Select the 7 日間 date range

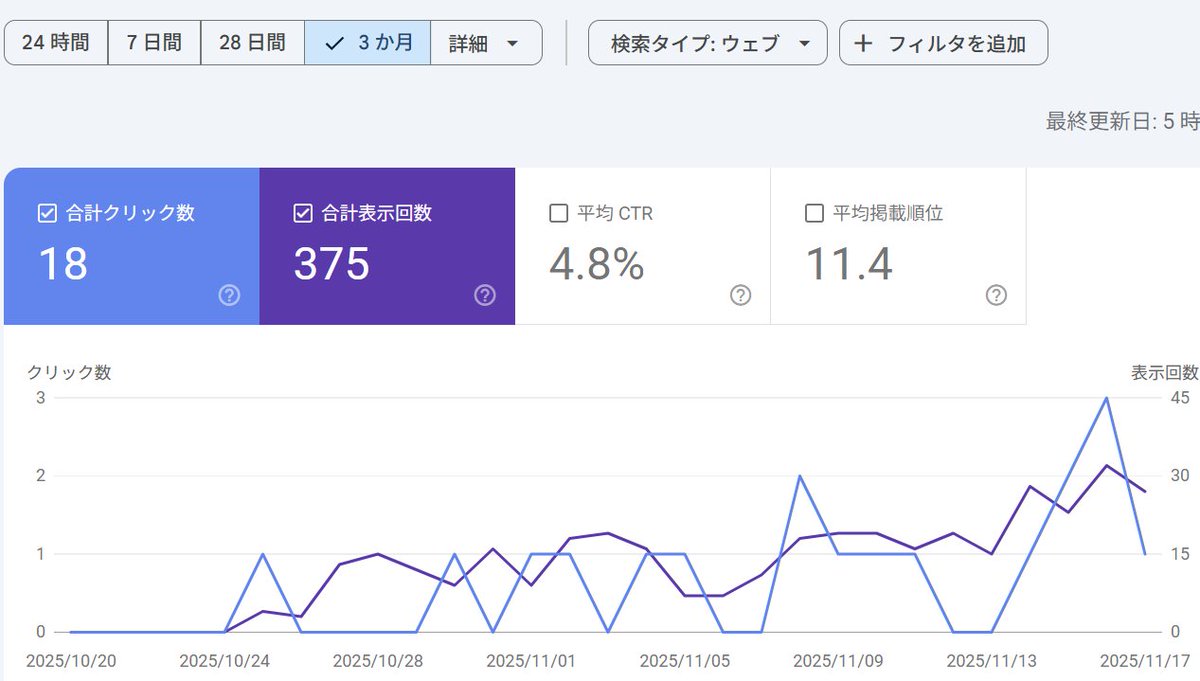154,43
